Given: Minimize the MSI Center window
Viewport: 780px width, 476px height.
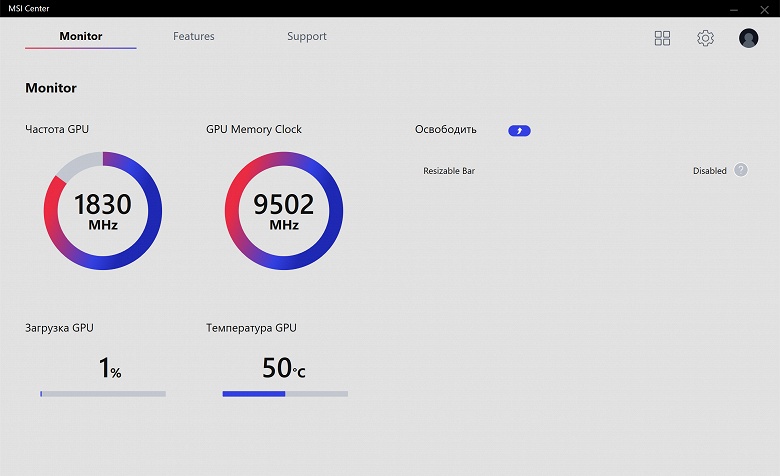Looking at the screenshot, I should point(734,9).
